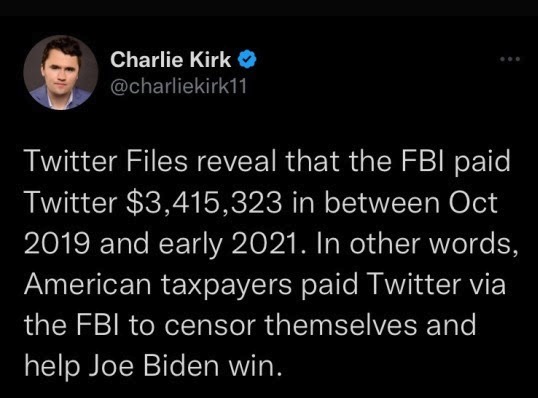Click the word "censor" in the tweet
The image size is (538, 398).
coord(210,326)
